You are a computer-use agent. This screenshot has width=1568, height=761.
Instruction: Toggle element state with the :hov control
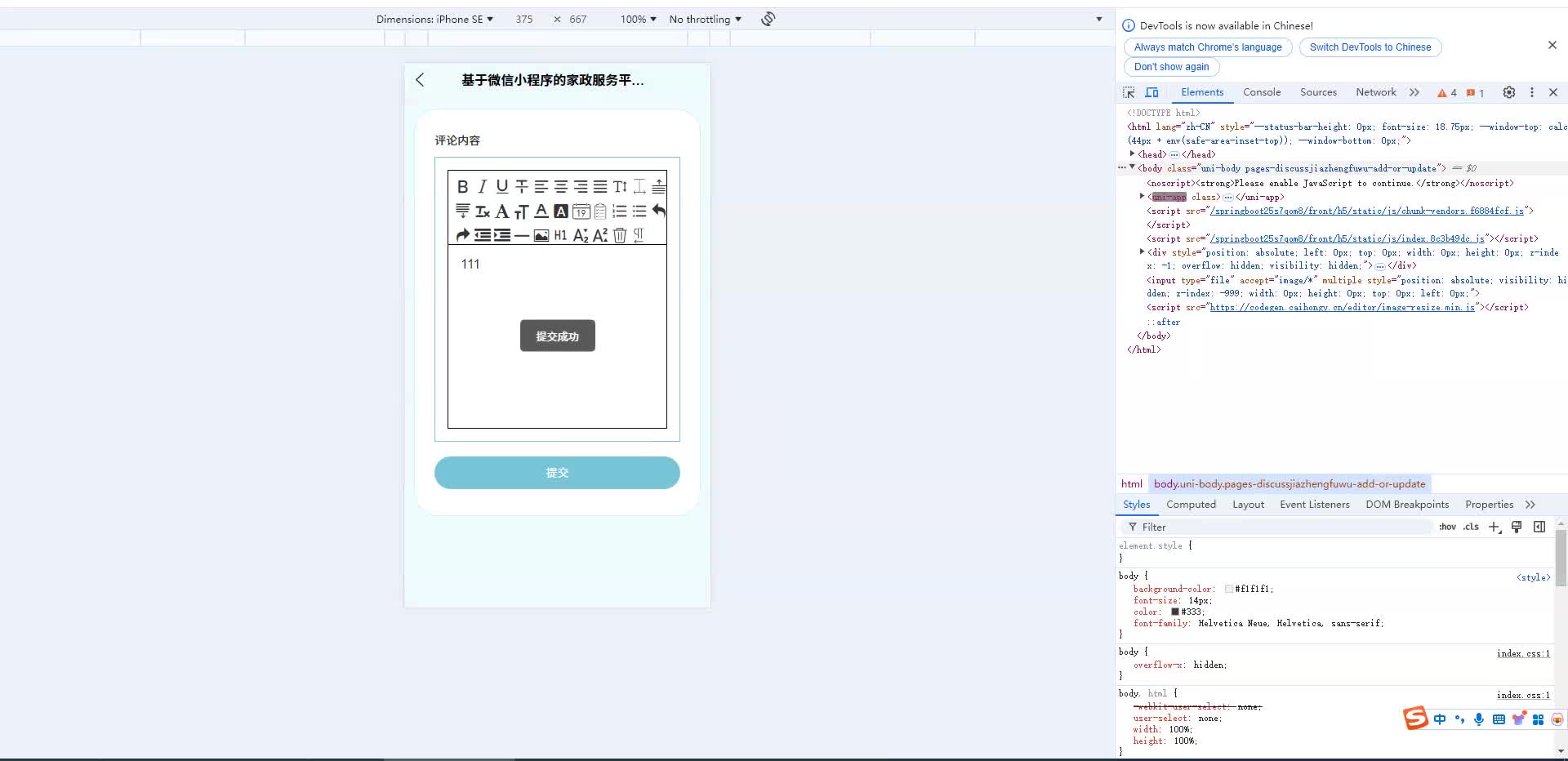point(1448,527)
